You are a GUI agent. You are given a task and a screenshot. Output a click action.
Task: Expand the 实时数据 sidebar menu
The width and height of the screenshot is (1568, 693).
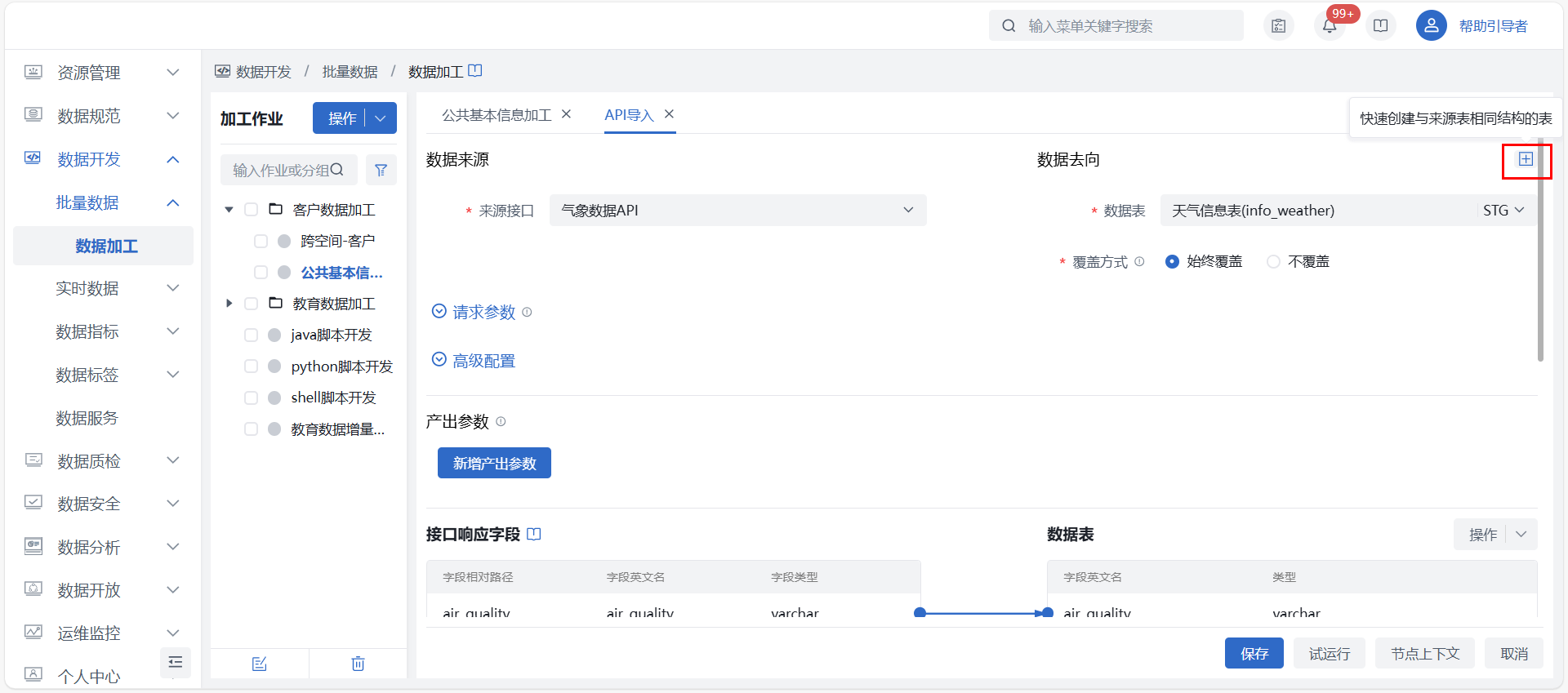point(173,288)
